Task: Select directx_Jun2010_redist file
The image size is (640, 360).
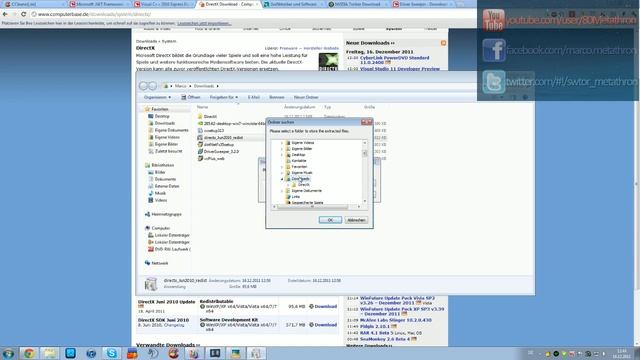Action: 220,138
